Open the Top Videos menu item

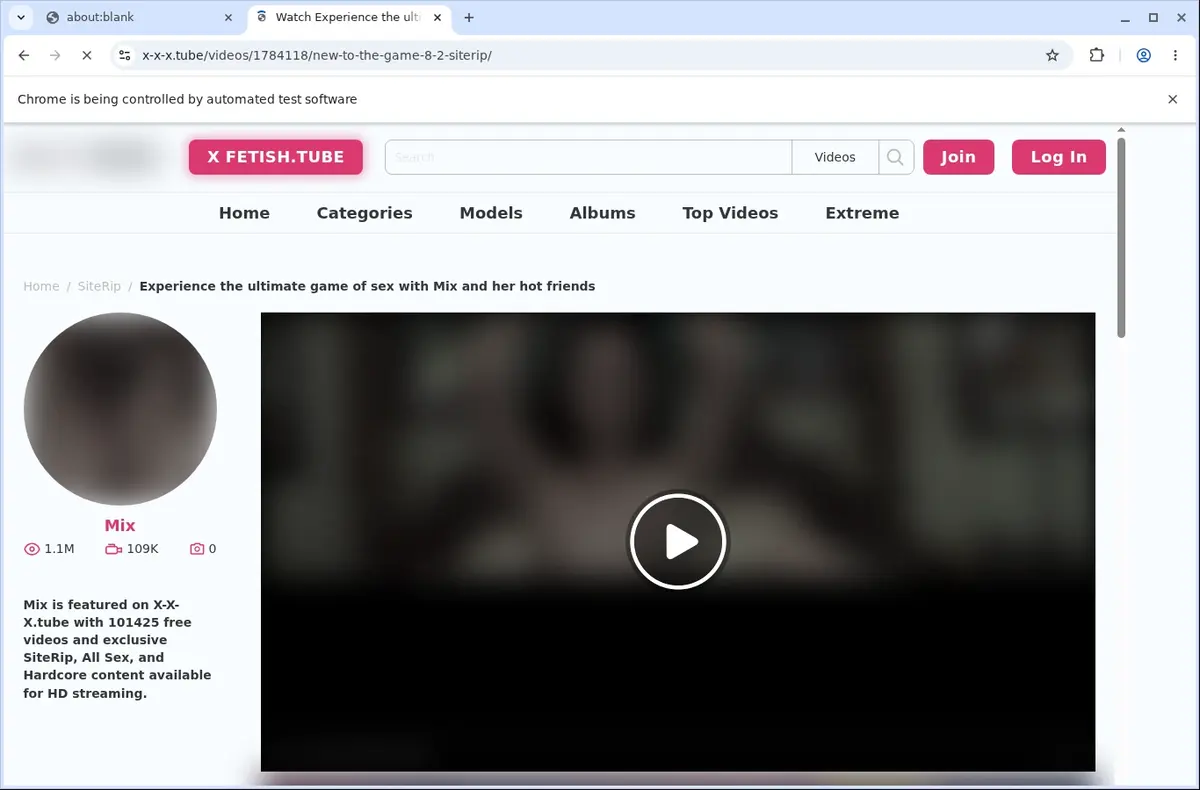point(730,213)
